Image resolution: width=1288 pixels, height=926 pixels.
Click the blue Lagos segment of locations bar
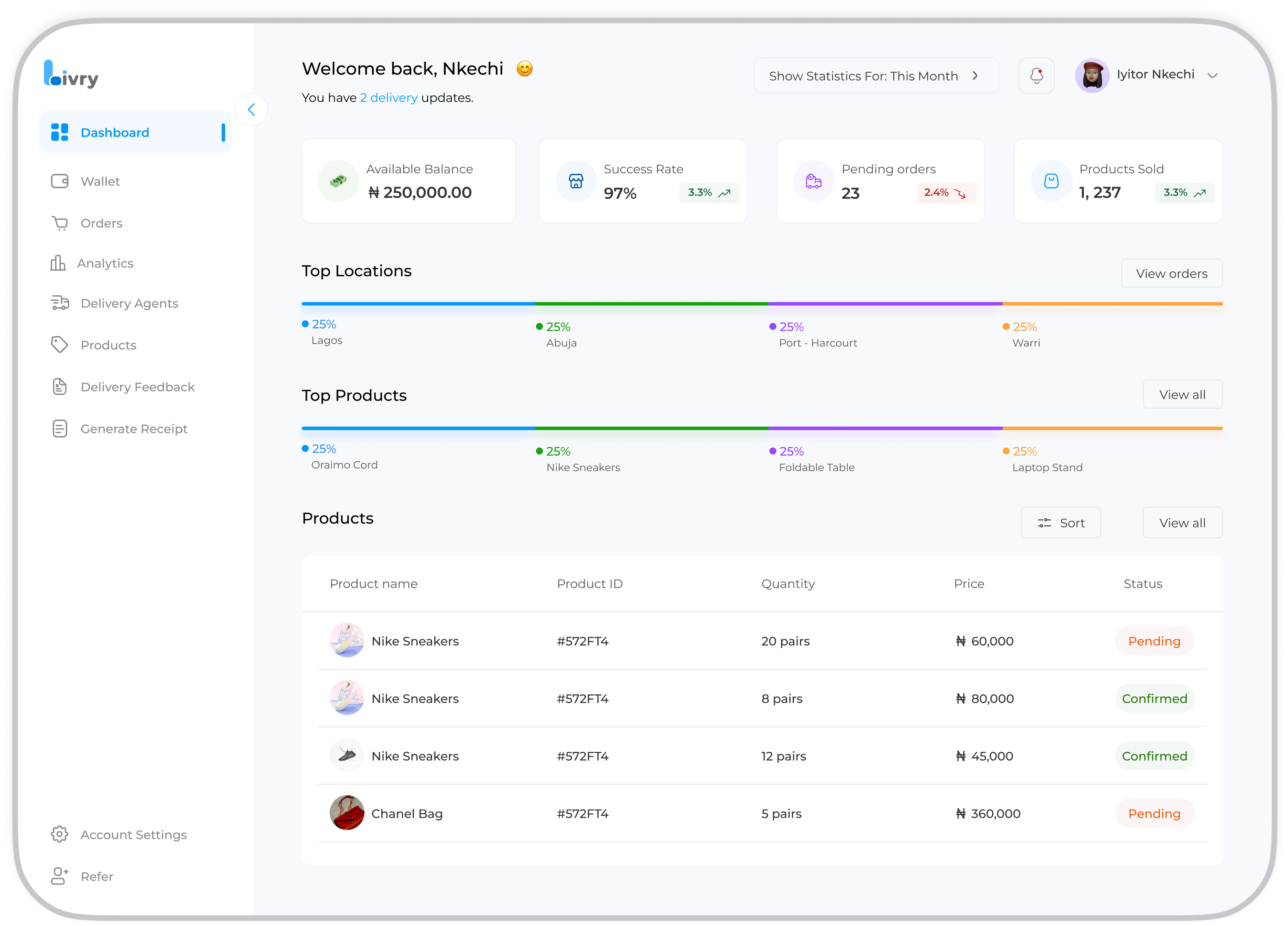418,304
